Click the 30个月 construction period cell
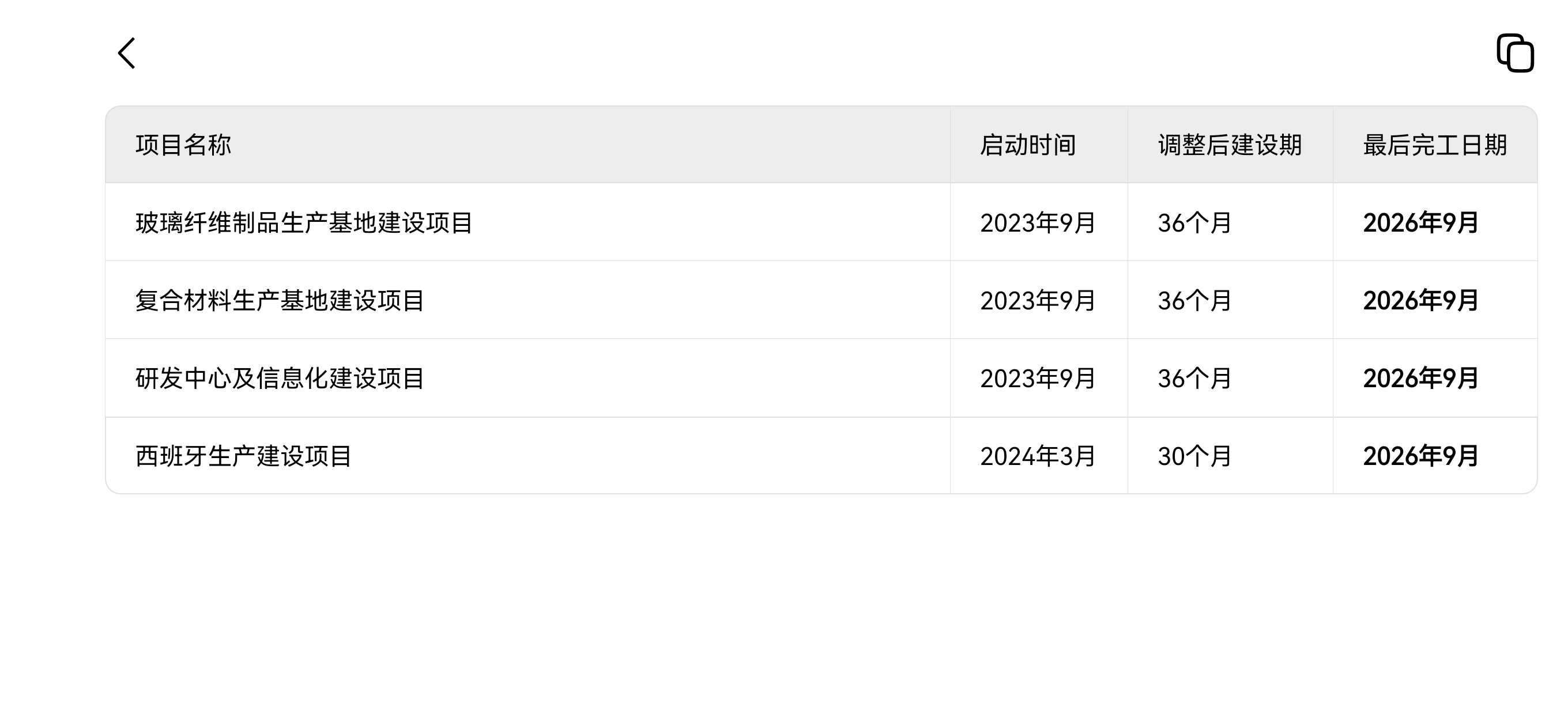The width and height of the screenshot is (1568, 726). tap(1194, 456)
